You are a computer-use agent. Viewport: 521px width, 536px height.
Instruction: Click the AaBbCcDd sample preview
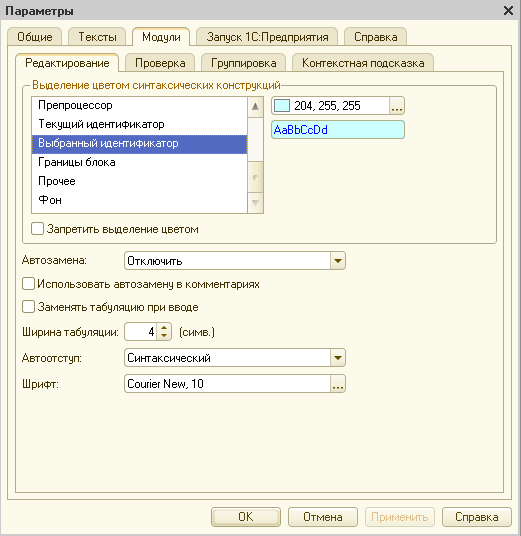[338, 130]
